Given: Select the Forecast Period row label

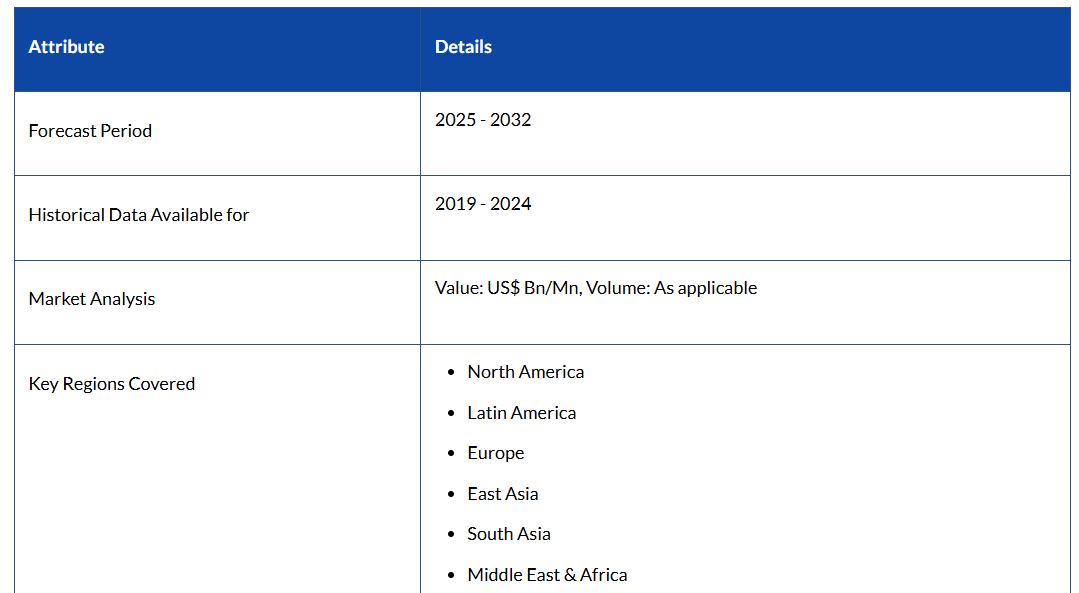Looking at the screenshot, I should tap(90, 131).
